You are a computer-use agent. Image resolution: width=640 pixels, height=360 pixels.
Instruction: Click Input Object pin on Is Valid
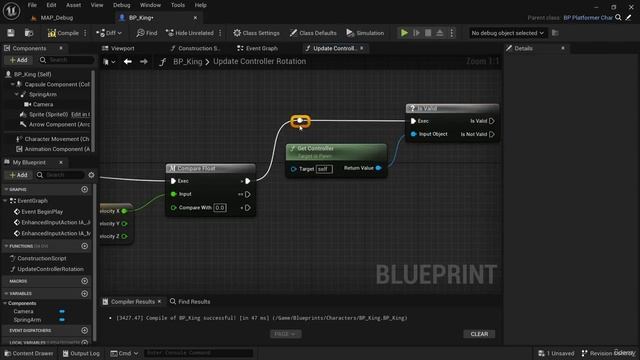tap(413, 134)
